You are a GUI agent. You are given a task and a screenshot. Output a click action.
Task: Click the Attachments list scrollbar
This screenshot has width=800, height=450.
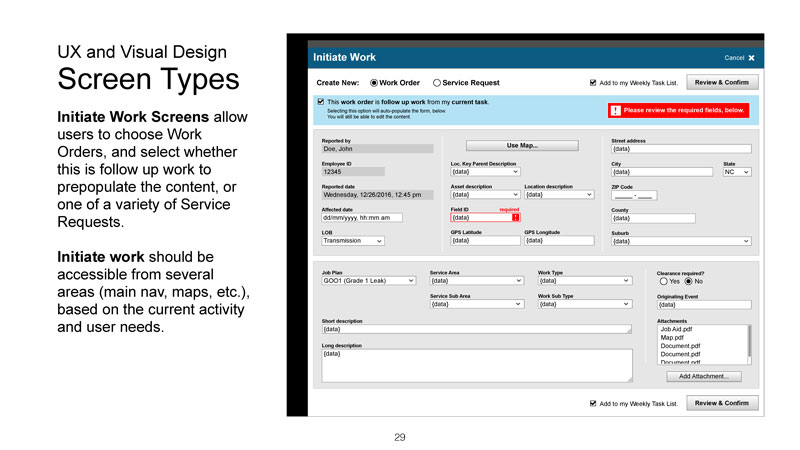[749, 343]
